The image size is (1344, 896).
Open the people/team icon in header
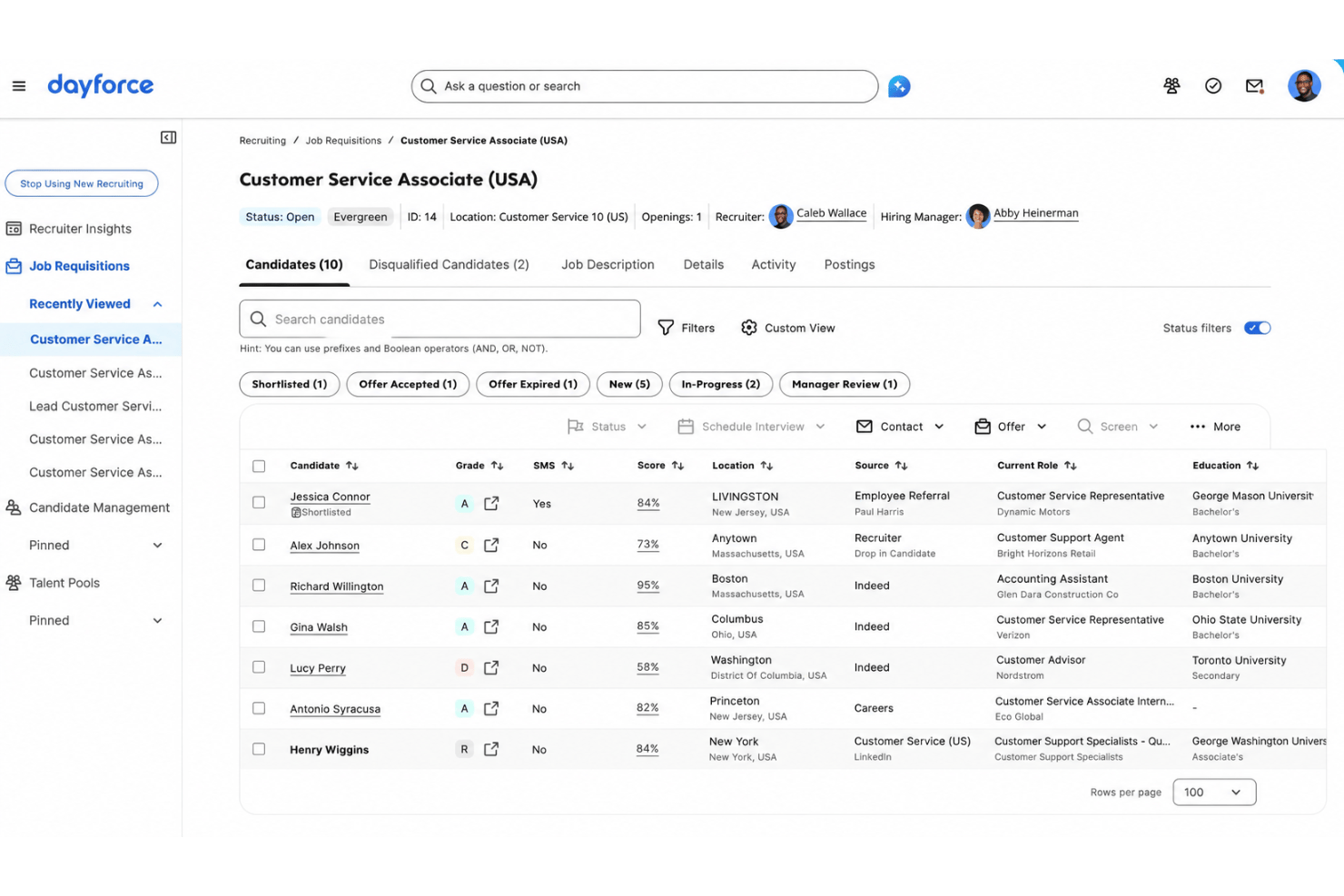tap(1171, 85)
